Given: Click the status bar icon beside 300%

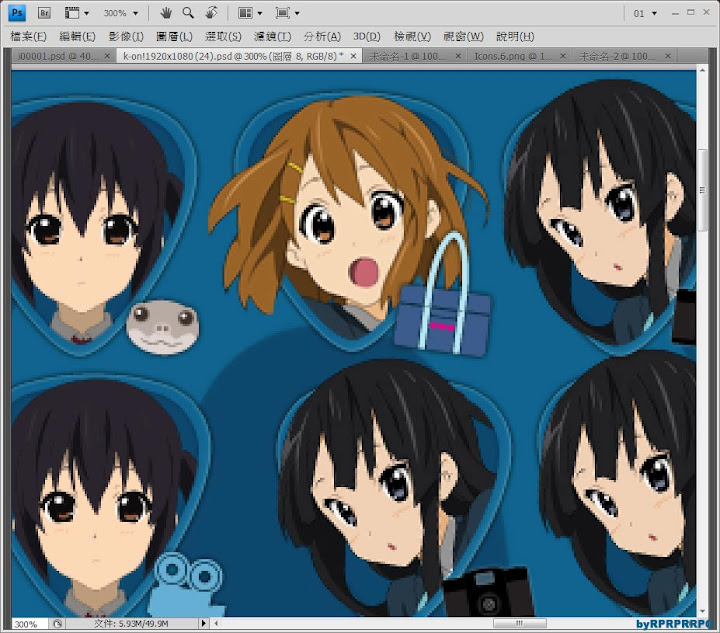Looking at the screenshot, I should coord(58,624).
